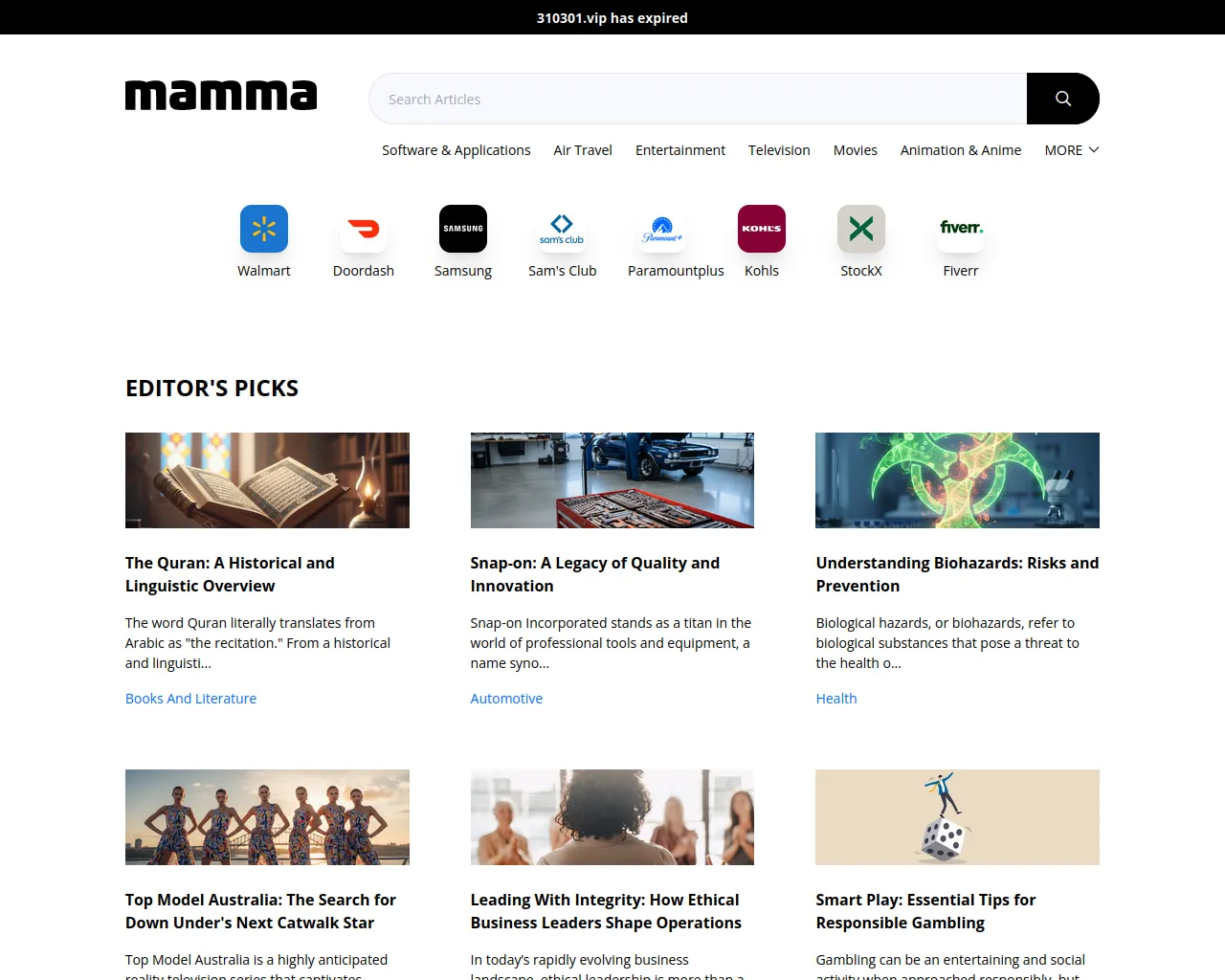Open the Quran book article thumbnail
The height and width of the screenshot is (980, 1225).
click(x=267, y=480)
